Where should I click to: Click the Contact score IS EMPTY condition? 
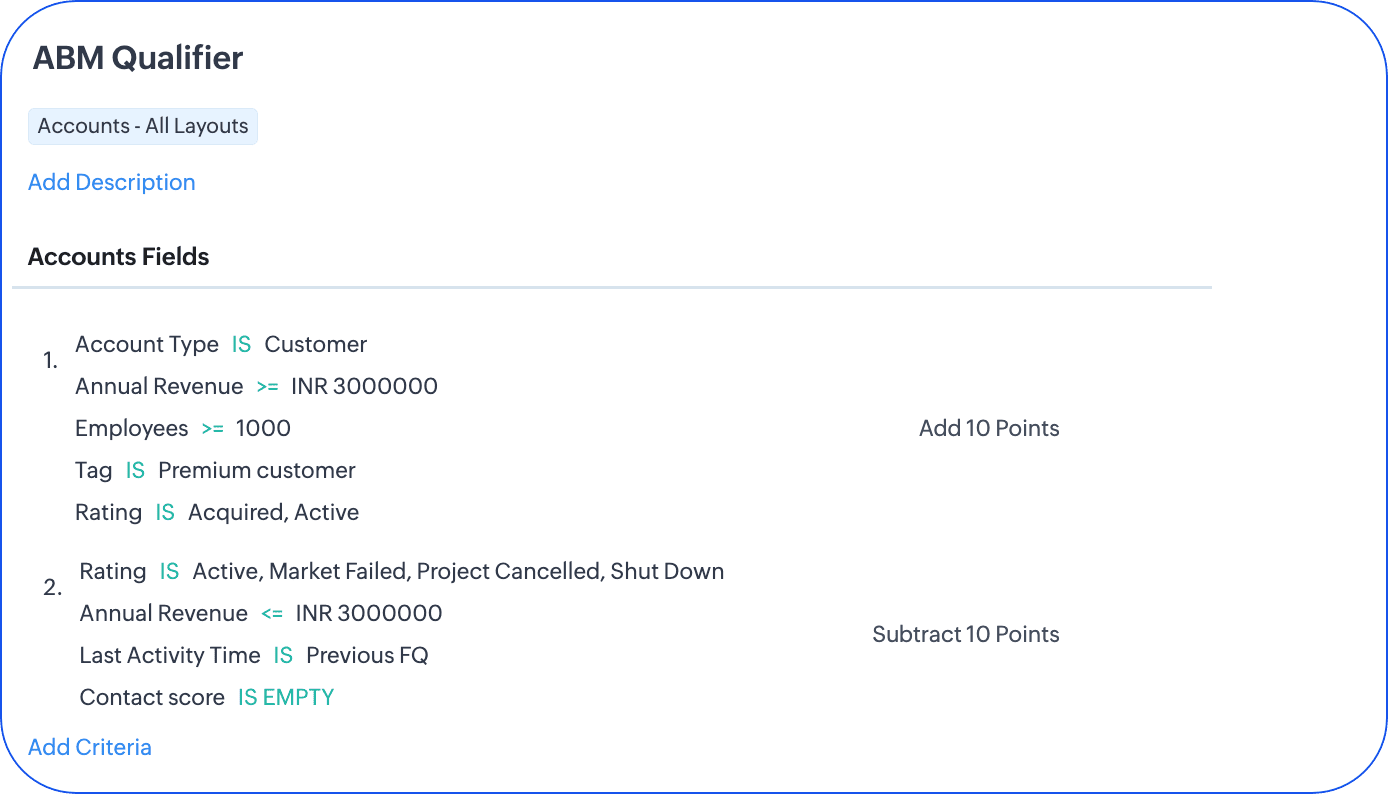[207, 697]
